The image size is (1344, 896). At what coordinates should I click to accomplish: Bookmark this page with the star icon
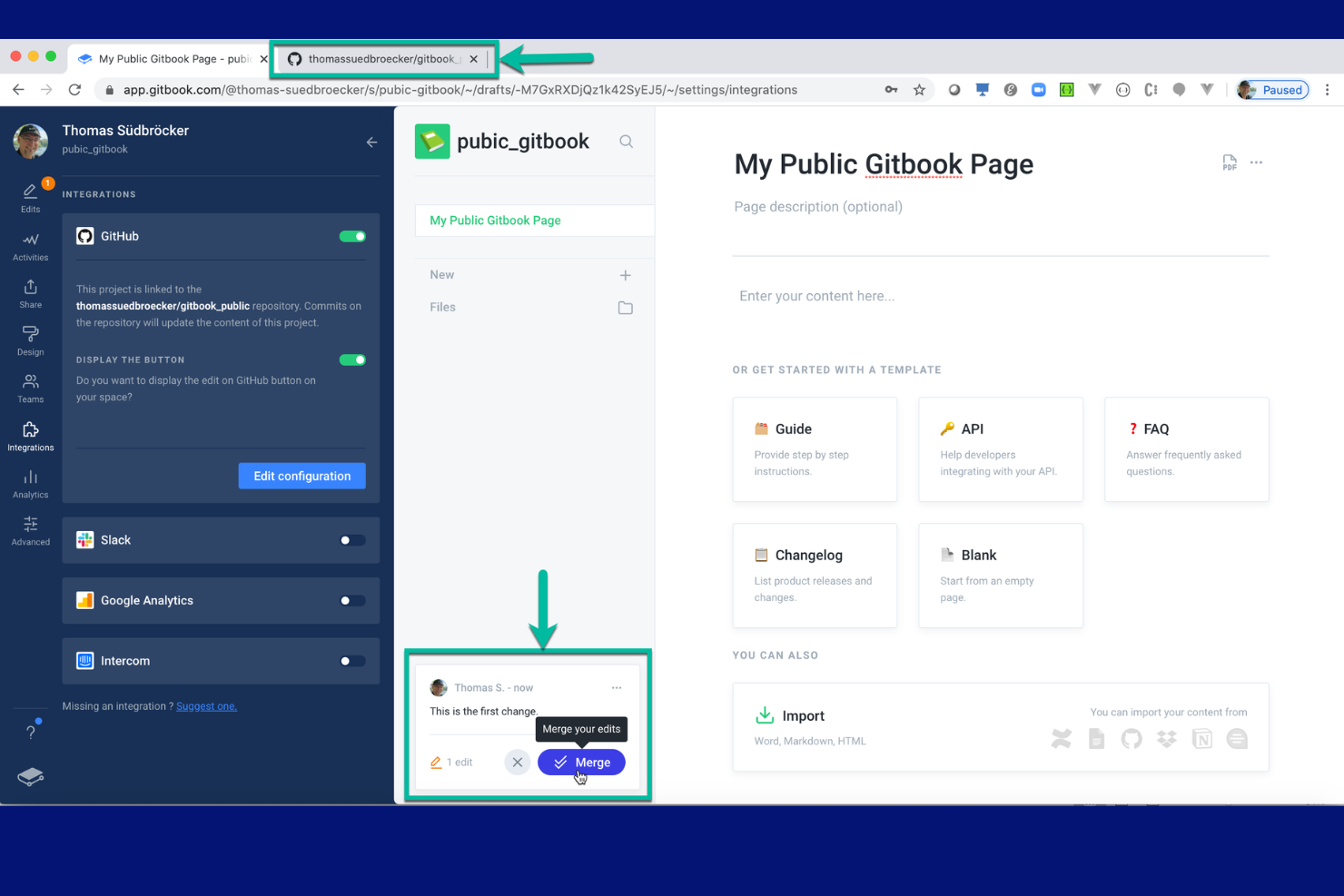(919, 90)
